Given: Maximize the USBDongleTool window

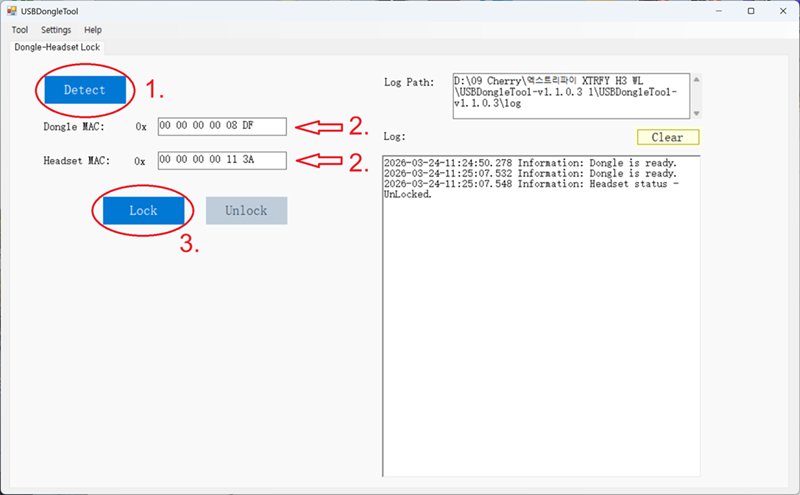Looking at the screenshot, I should click(751, 11).
